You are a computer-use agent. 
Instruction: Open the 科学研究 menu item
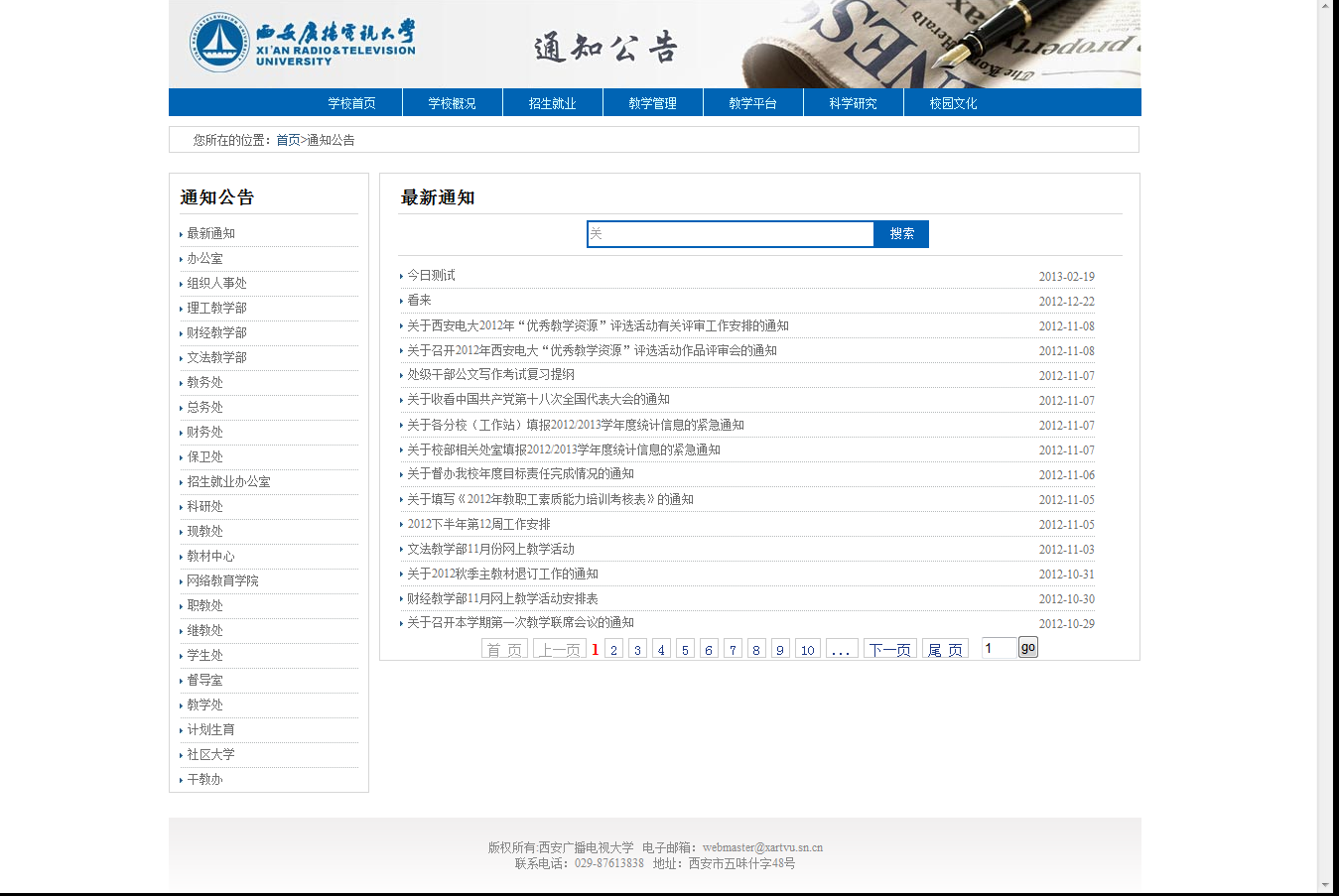point(852,101)
